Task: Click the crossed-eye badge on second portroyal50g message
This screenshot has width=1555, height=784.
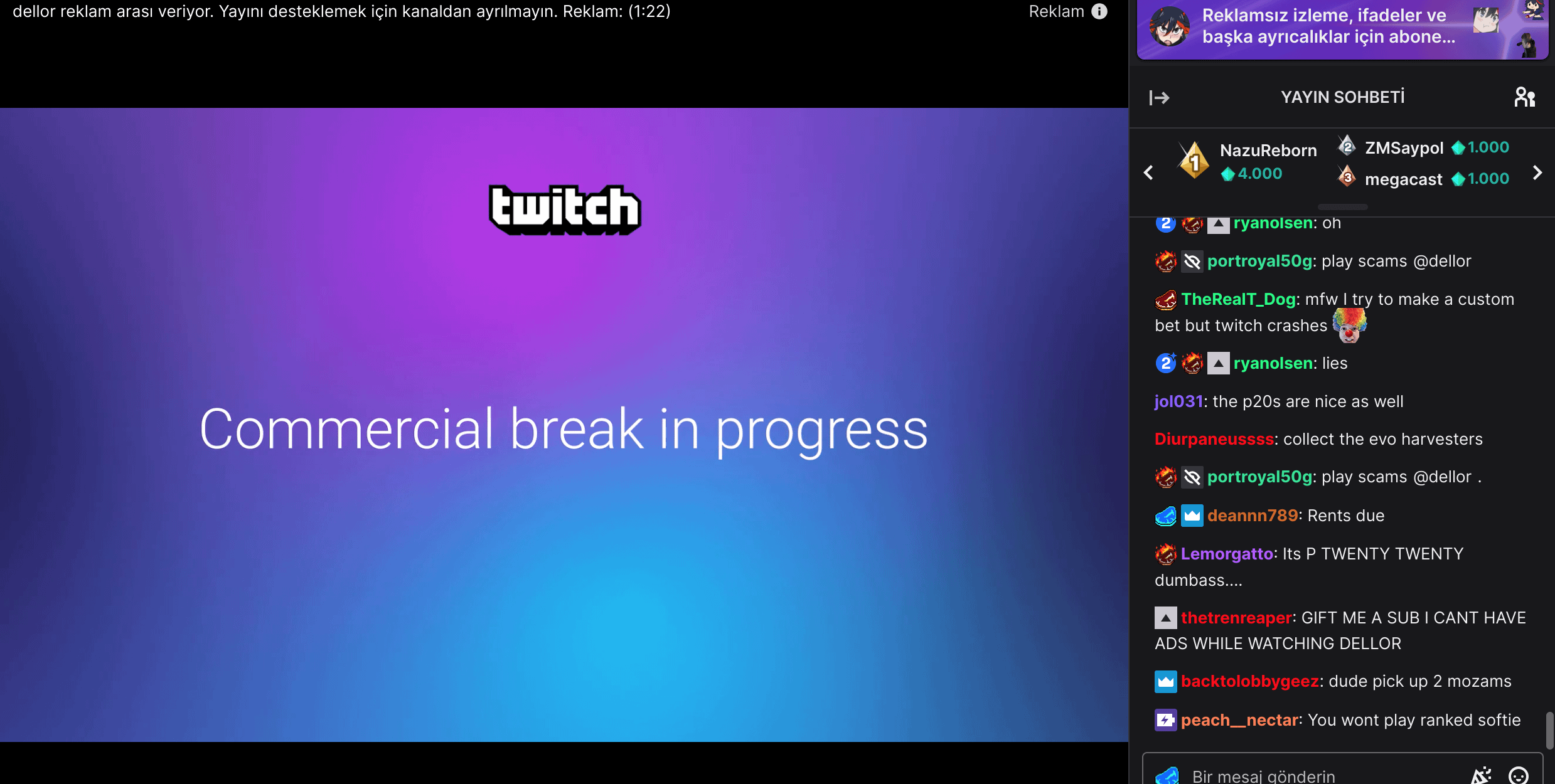Action: [x=1192, y=477]
